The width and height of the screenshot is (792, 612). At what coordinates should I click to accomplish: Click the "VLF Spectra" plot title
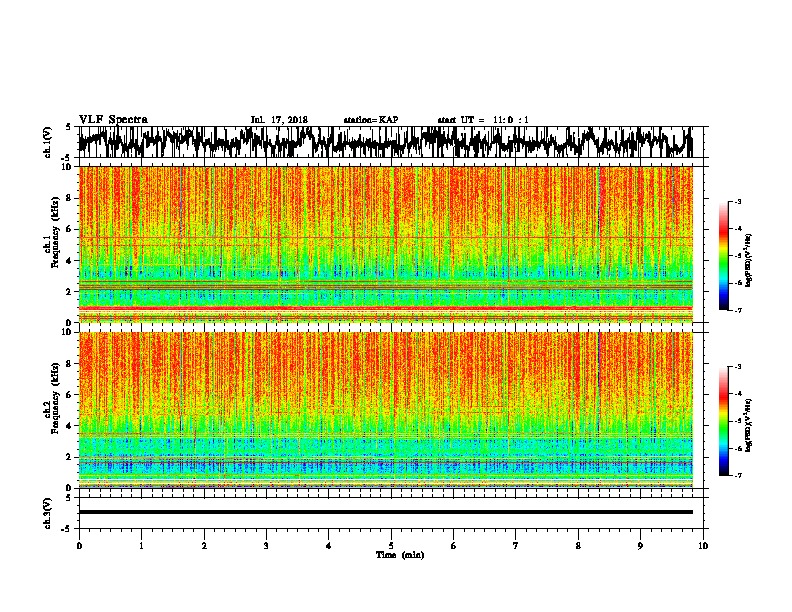pos(114,119)
